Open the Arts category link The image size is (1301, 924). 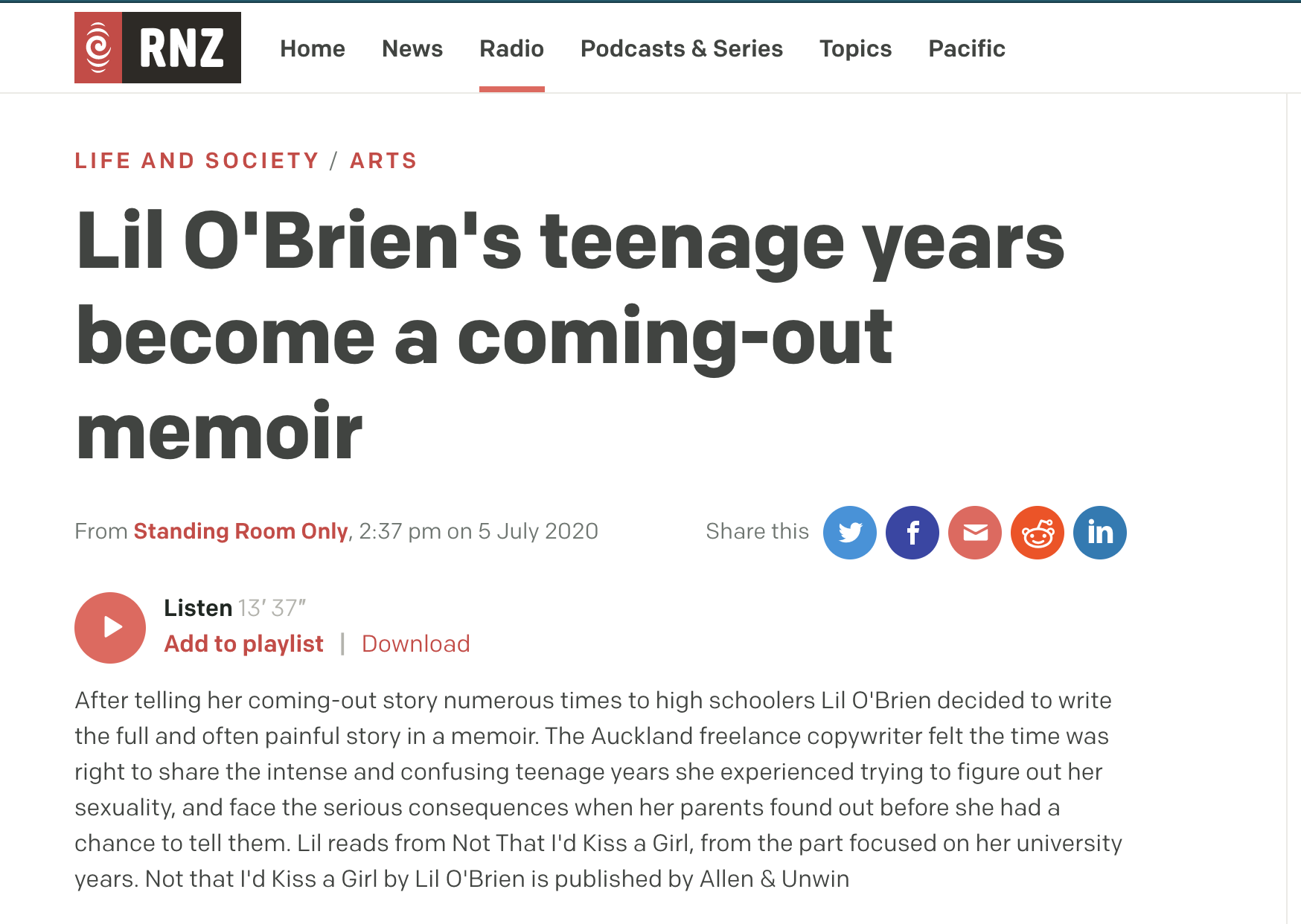383,161
